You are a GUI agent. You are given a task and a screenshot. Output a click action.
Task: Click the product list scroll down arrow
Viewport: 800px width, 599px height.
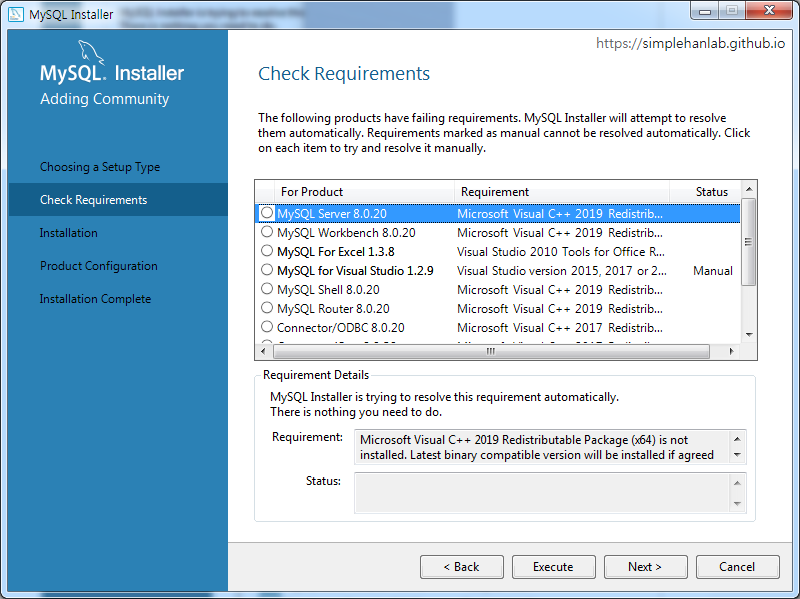click(x=748, y=335)
